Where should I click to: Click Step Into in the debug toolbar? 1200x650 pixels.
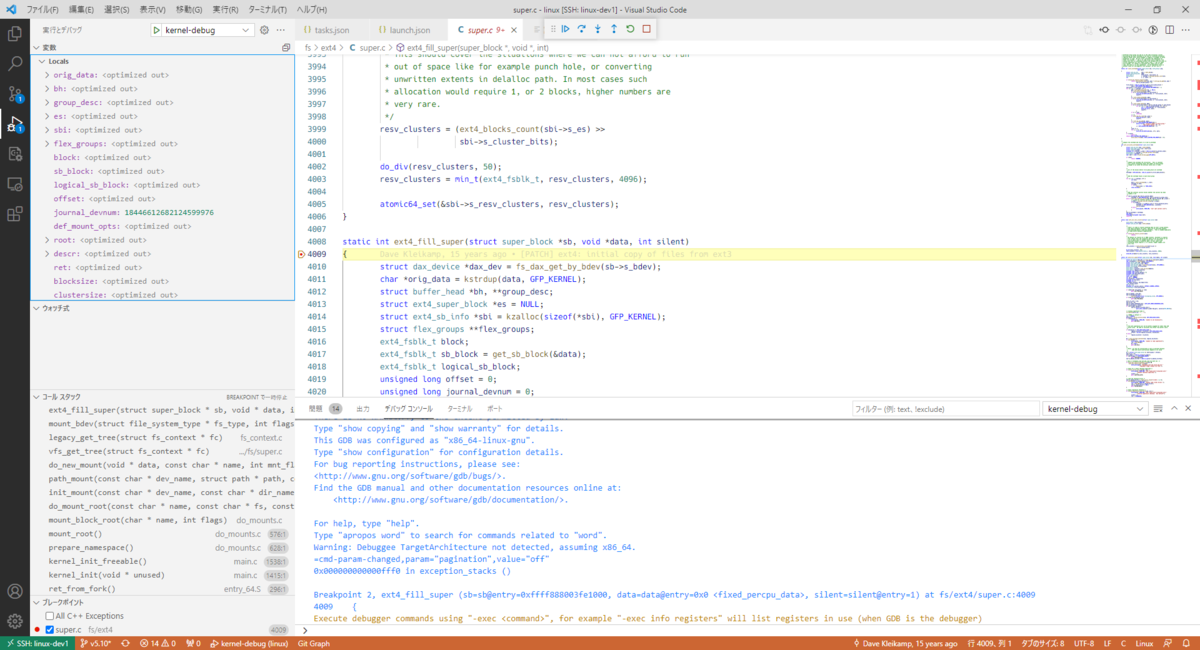[x=598, y=29]
